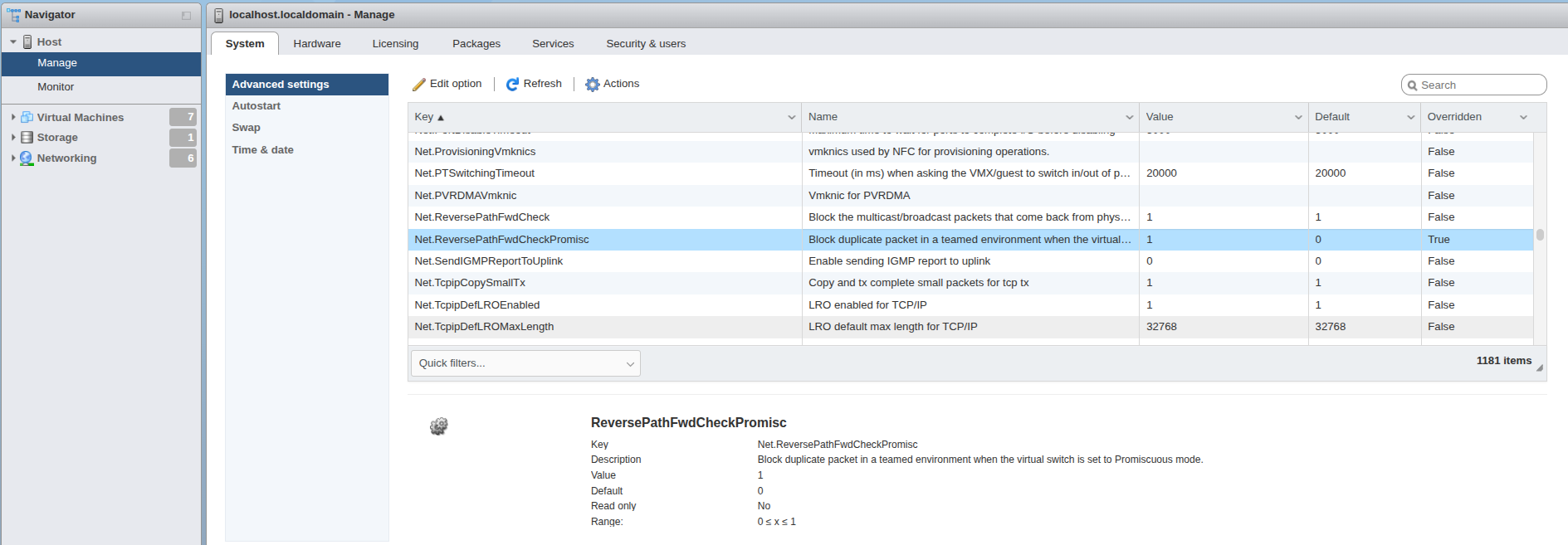Open the Overridden column dropdown arrow
The width and height of the screenshot is (1568, 545).
(x=1523, y=117)
